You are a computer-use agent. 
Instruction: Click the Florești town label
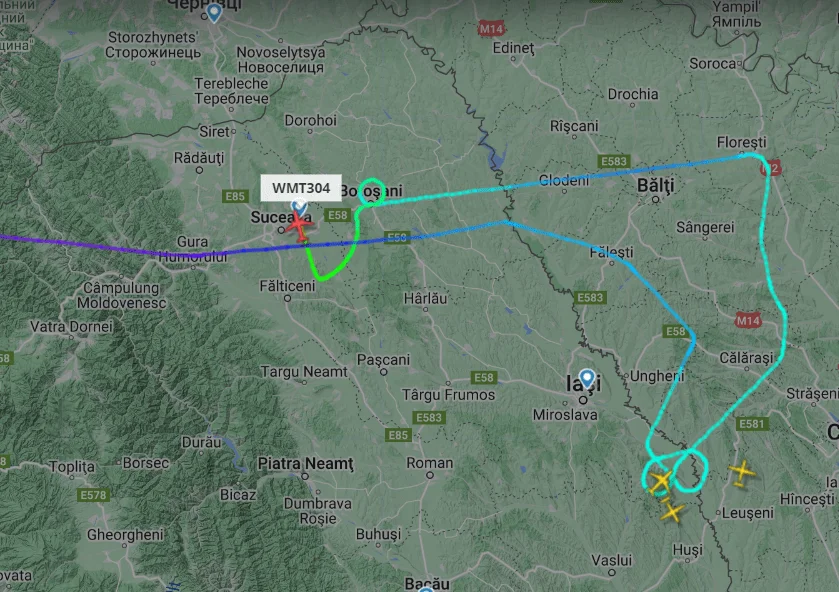[742, 142]
